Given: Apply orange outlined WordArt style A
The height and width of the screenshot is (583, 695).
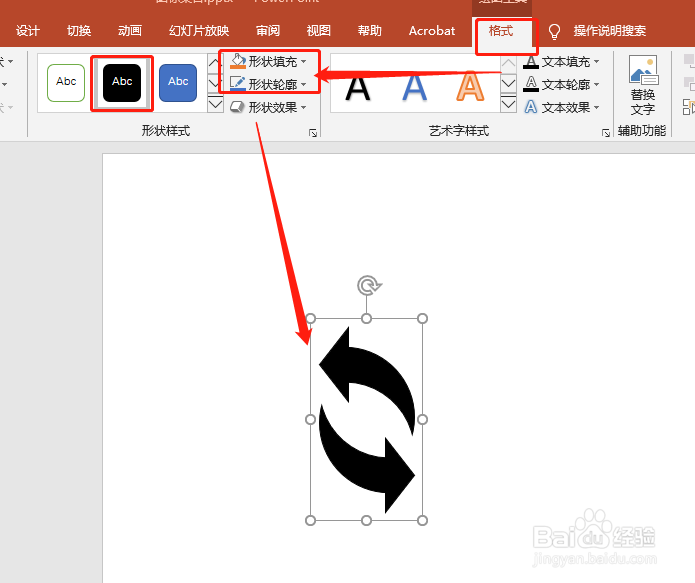Looking at the screenshot, I should 470,87.
